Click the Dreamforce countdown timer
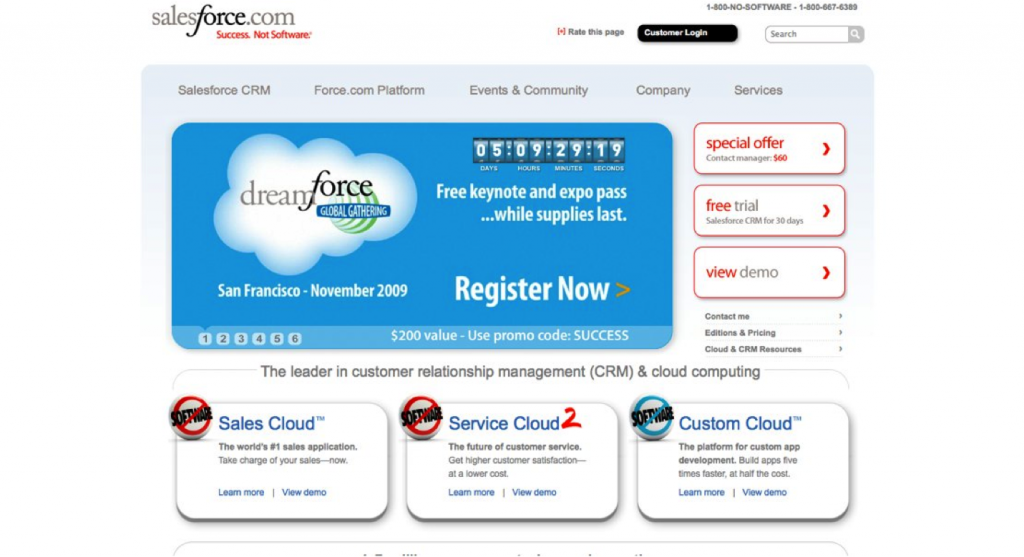This screenshot has height=557, width=1024. (549, 155)
